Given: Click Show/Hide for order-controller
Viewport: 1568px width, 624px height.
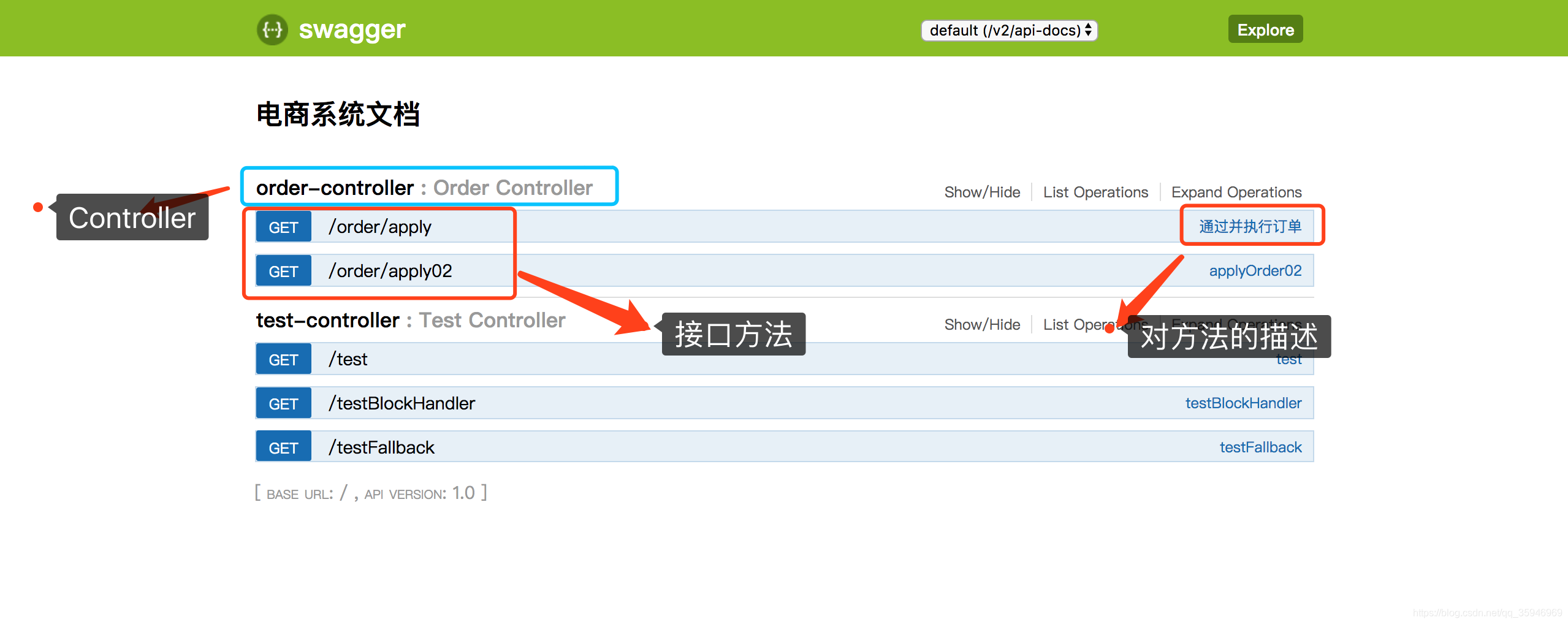Looking at the screenshot, I should click(x=982, y=192).
